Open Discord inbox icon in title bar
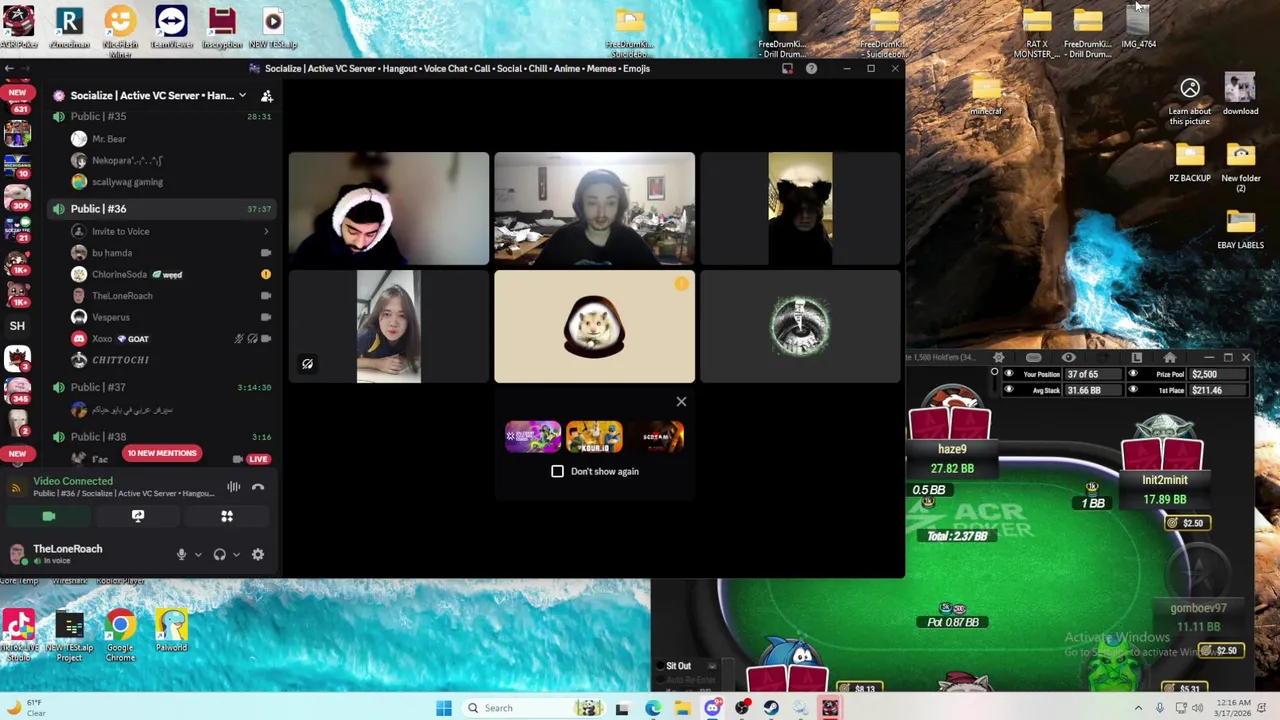 point(787,69)
